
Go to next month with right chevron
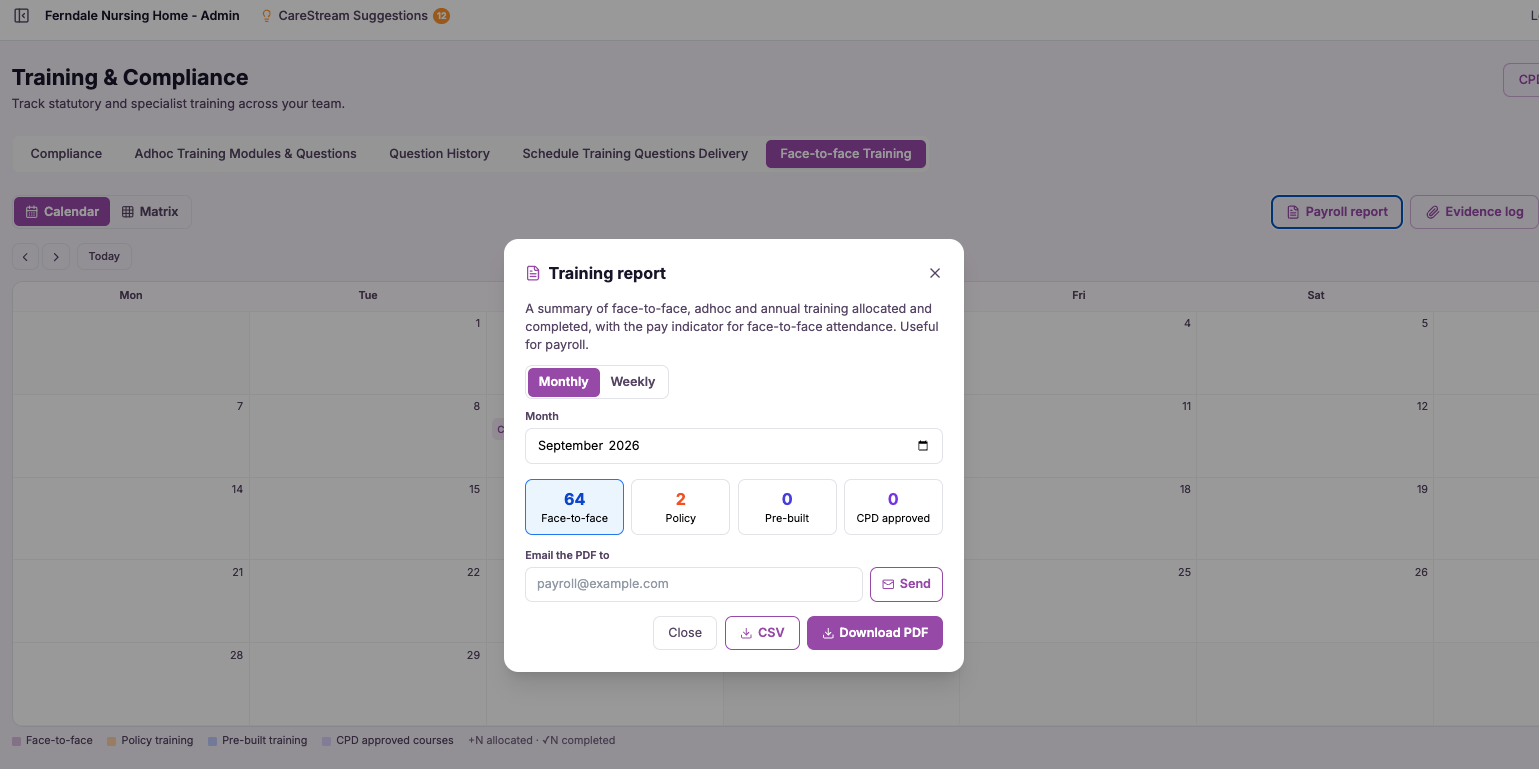(56, 257)
